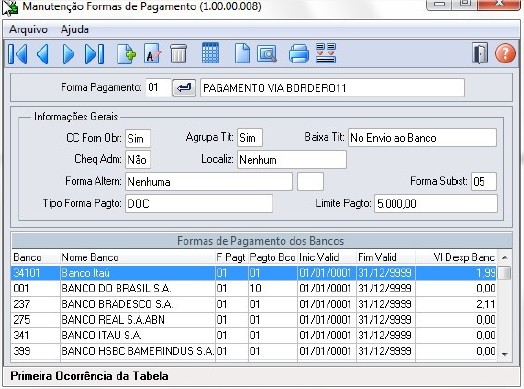Click the bank list scroll down arrow
524x389 pixels.
coord(505,354)
